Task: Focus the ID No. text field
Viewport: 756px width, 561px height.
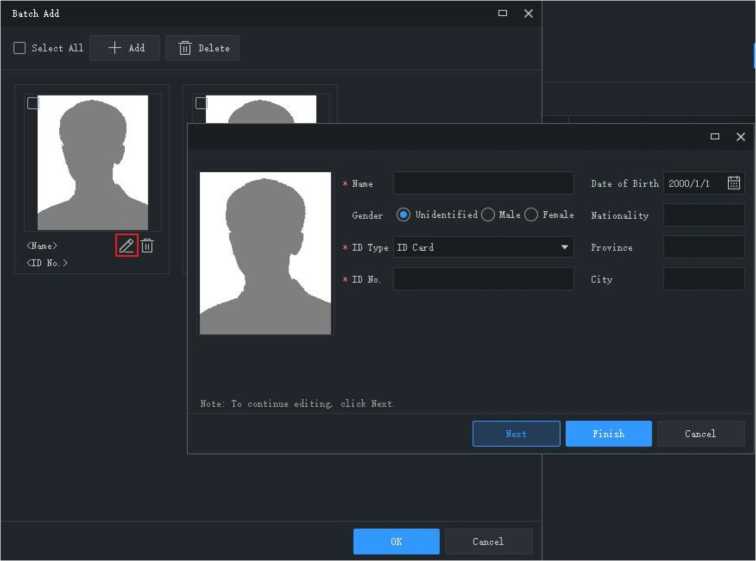Action: pos(483,279)
